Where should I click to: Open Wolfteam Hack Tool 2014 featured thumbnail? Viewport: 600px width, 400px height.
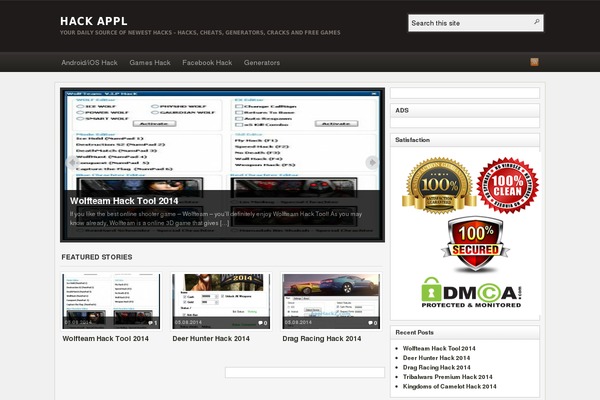pos(111,301)
